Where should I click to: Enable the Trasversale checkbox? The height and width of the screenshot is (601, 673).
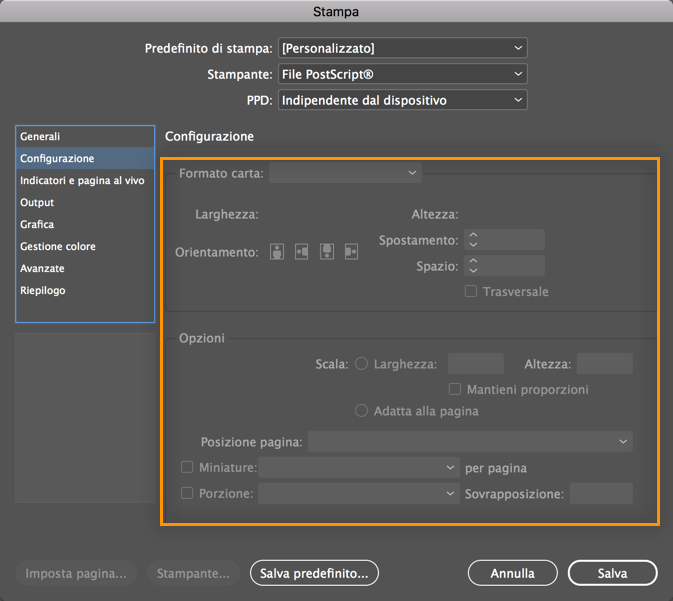click(x=471, y=292)
